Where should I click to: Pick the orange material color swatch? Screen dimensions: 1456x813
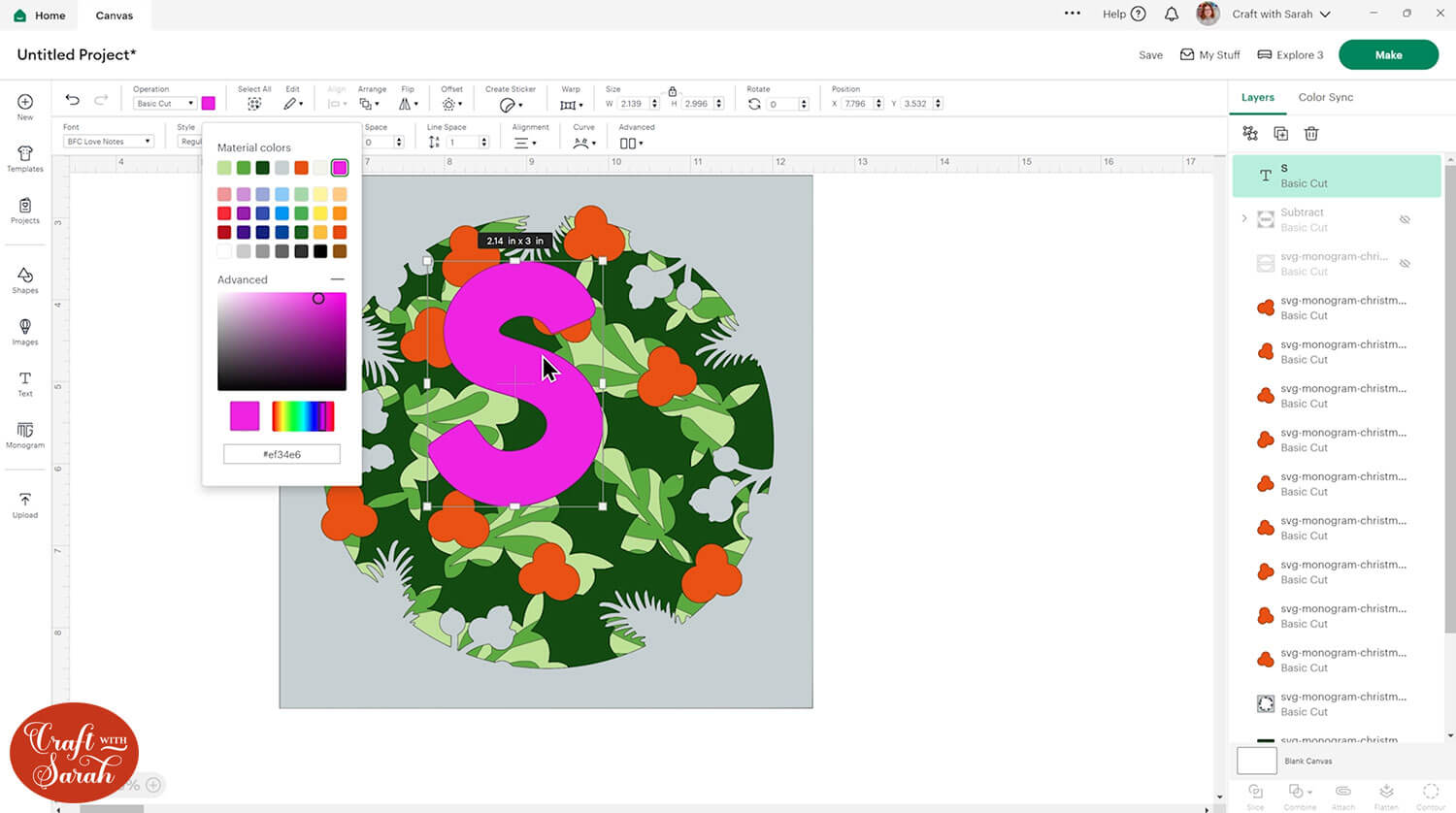pyautogui.click(x=301, y=168)
